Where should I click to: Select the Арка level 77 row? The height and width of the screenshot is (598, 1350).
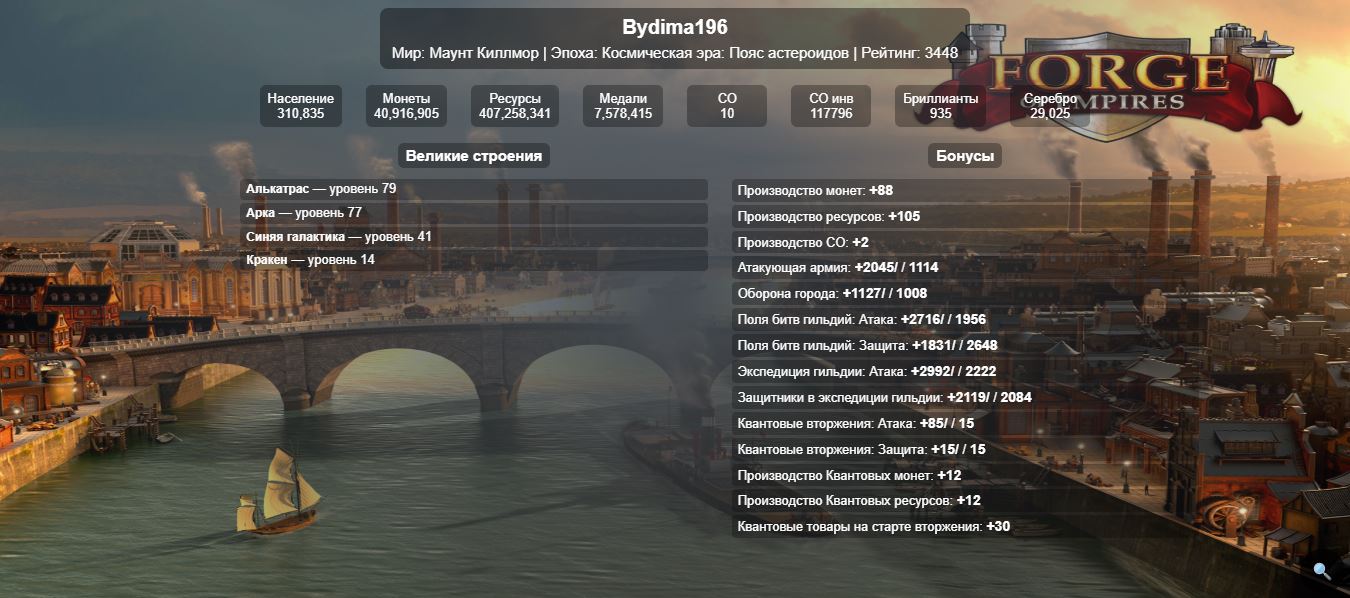coord(475,213)
